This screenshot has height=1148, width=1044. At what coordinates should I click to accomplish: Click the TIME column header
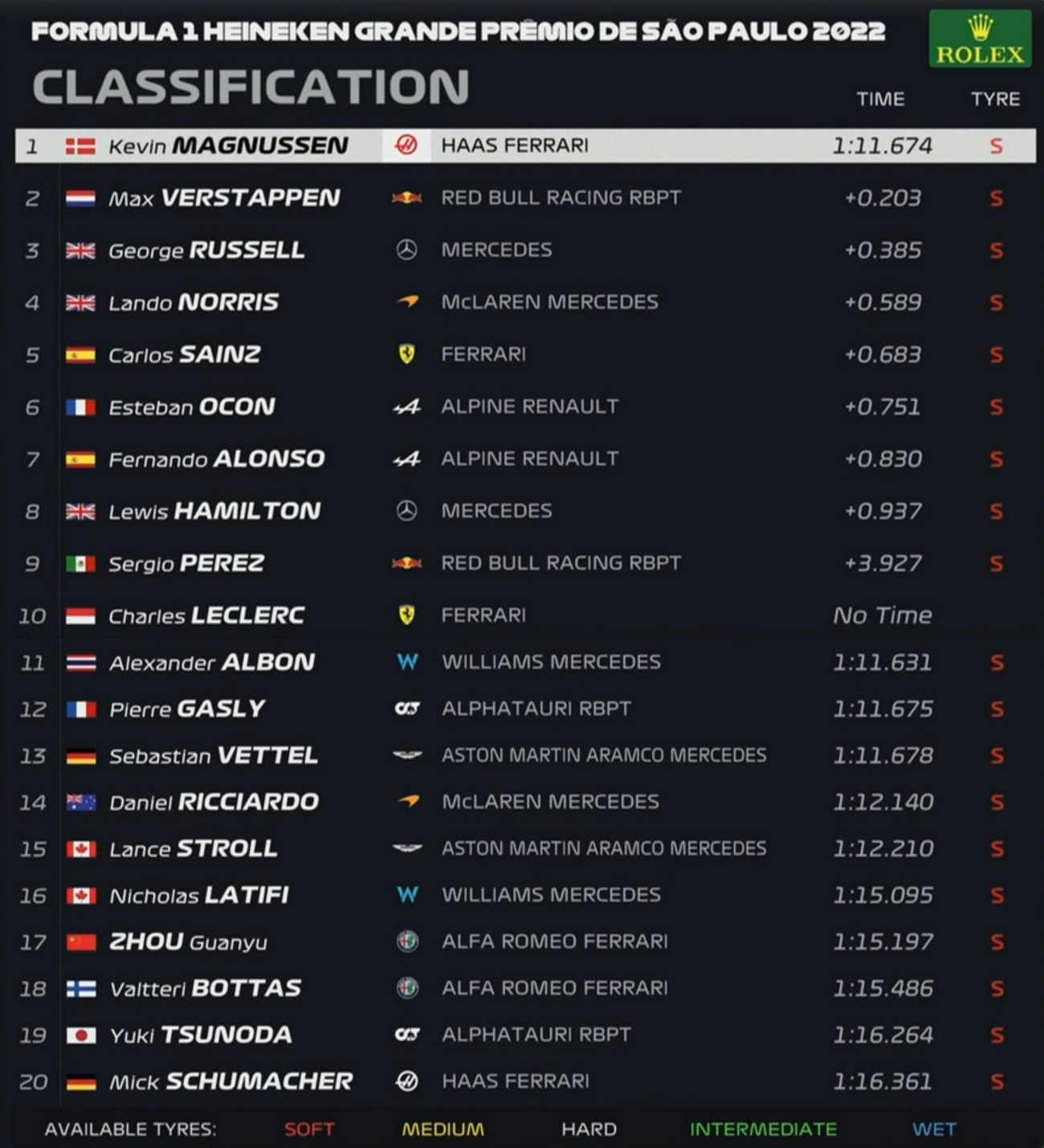coord(880,99)
